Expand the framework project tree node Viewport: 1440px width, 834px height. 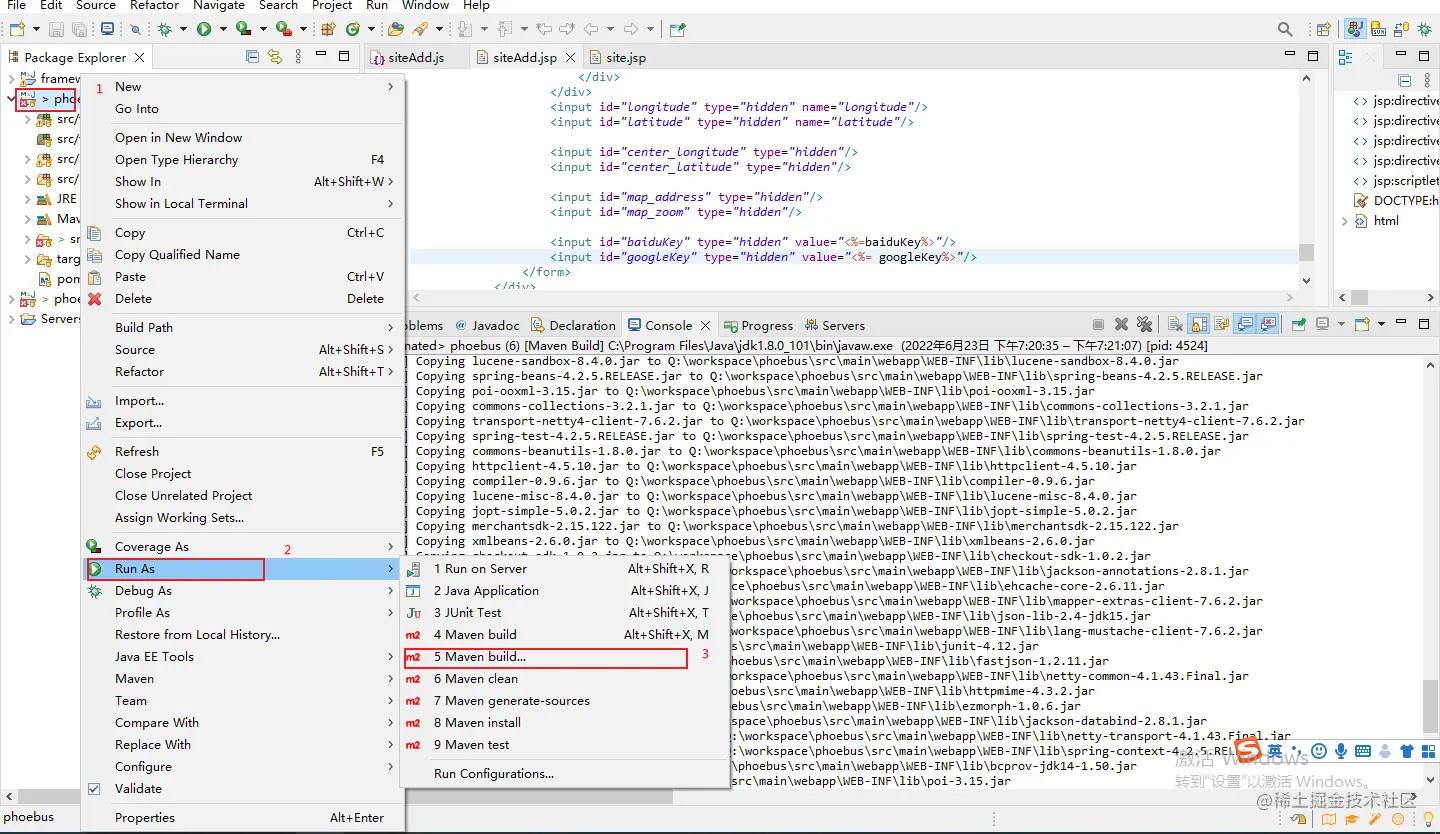11,78
